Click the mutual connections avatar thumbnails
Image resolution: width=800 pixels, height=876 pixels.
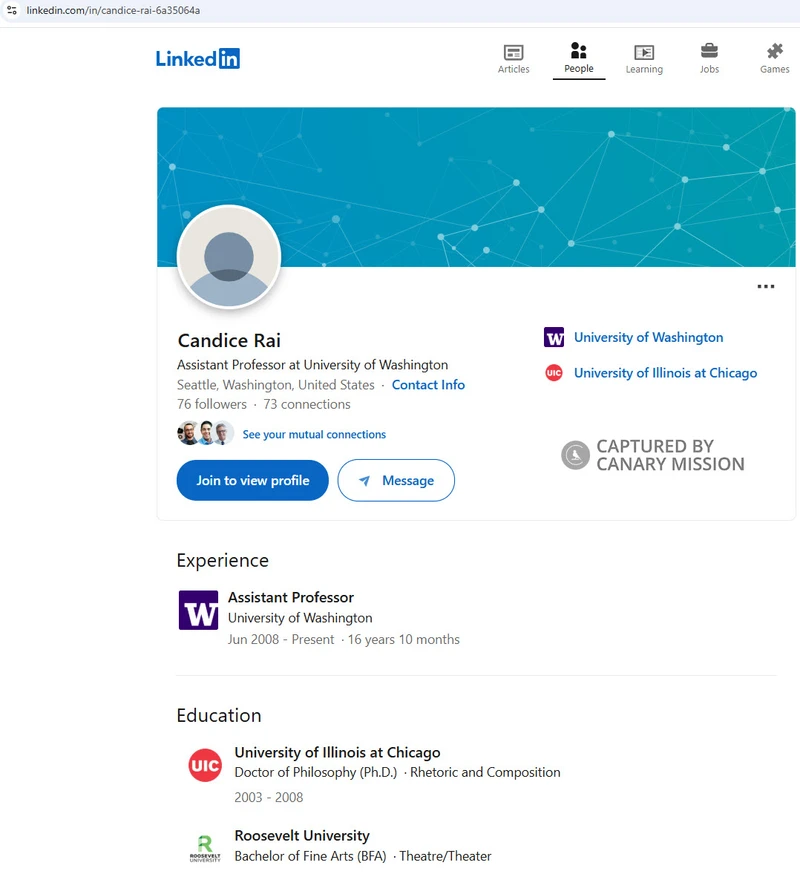206,433
